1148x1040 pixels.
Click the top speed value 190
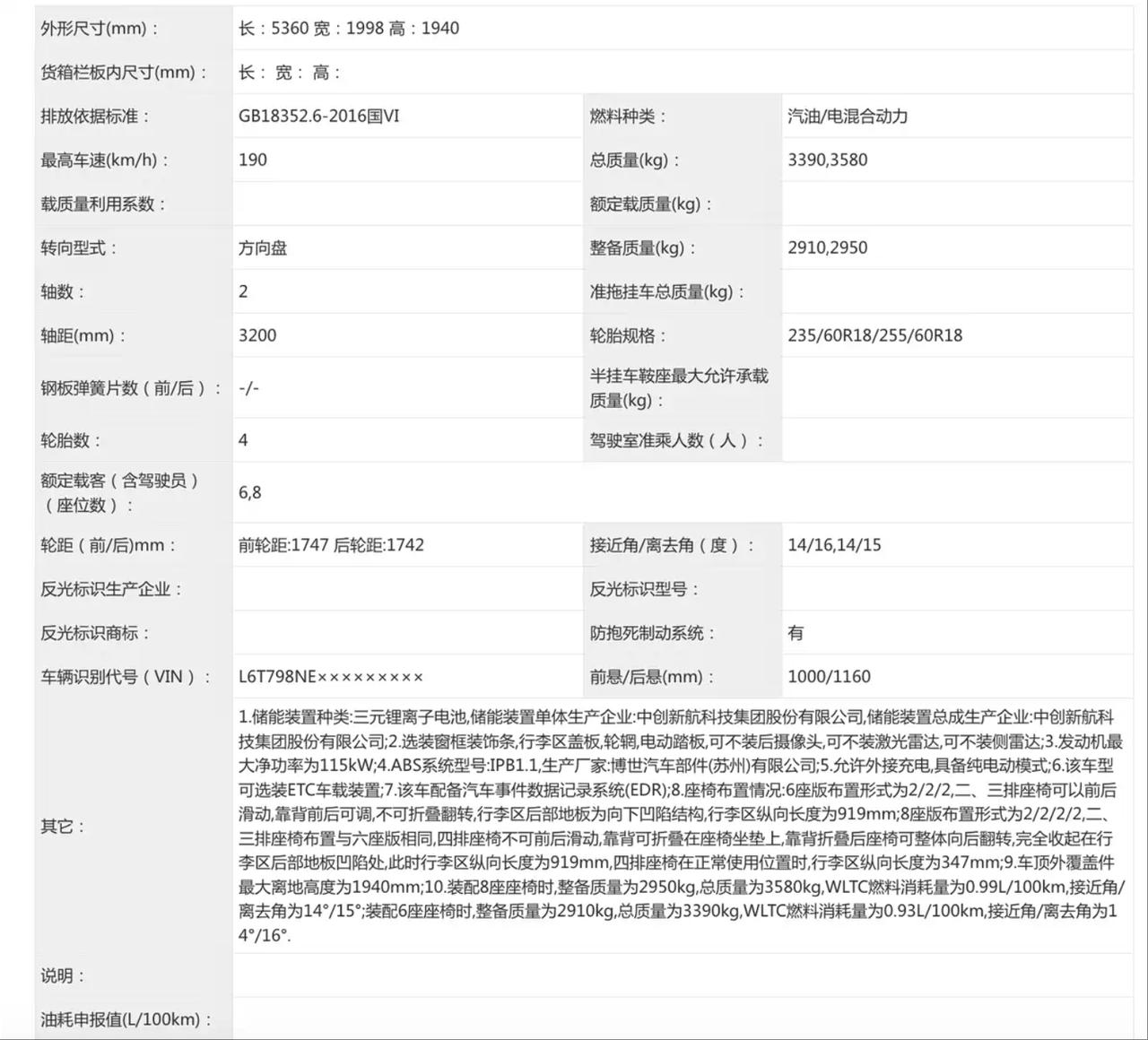coord(253,160)
